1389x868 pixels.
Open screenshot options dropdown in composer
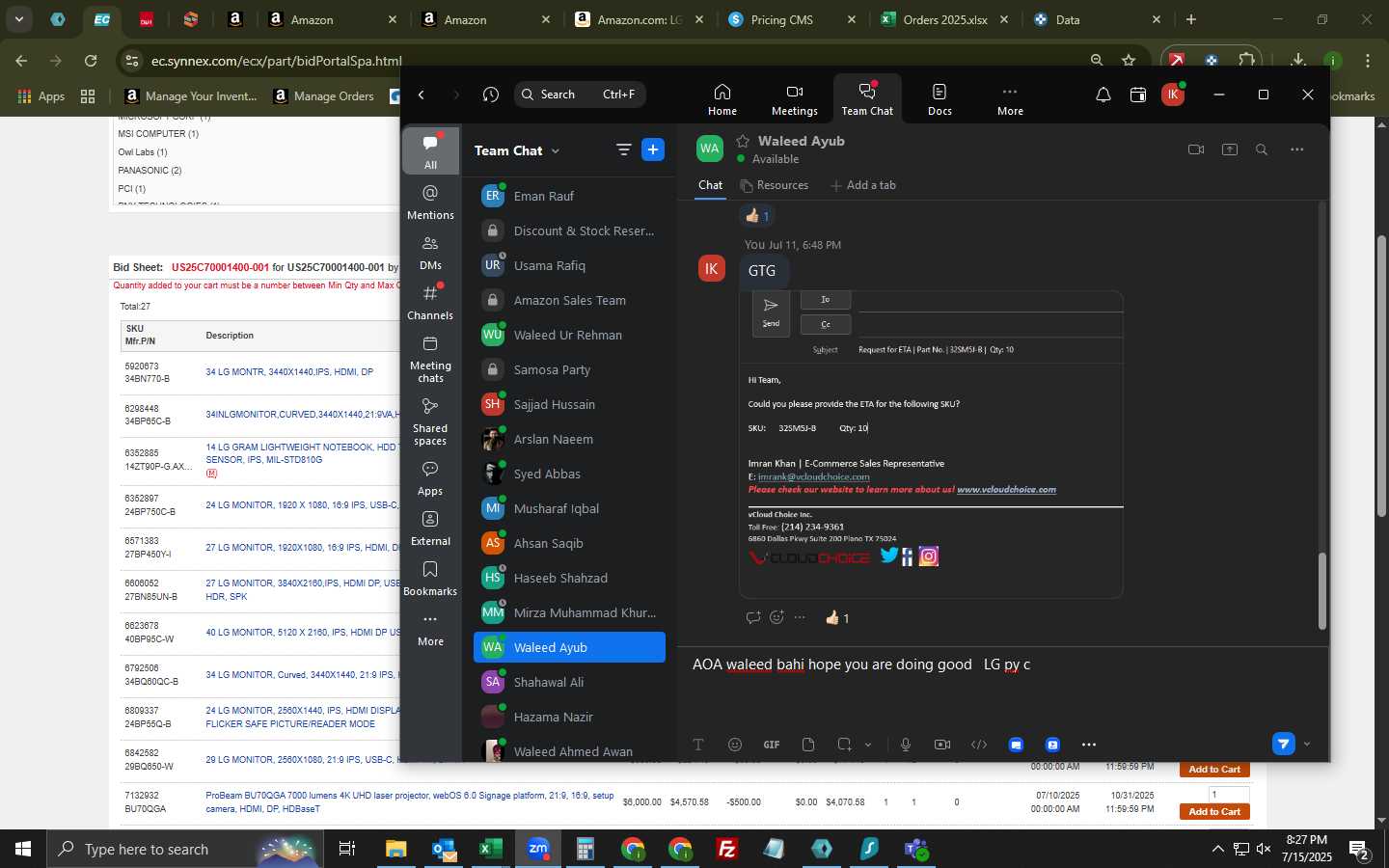pos(868,745)
